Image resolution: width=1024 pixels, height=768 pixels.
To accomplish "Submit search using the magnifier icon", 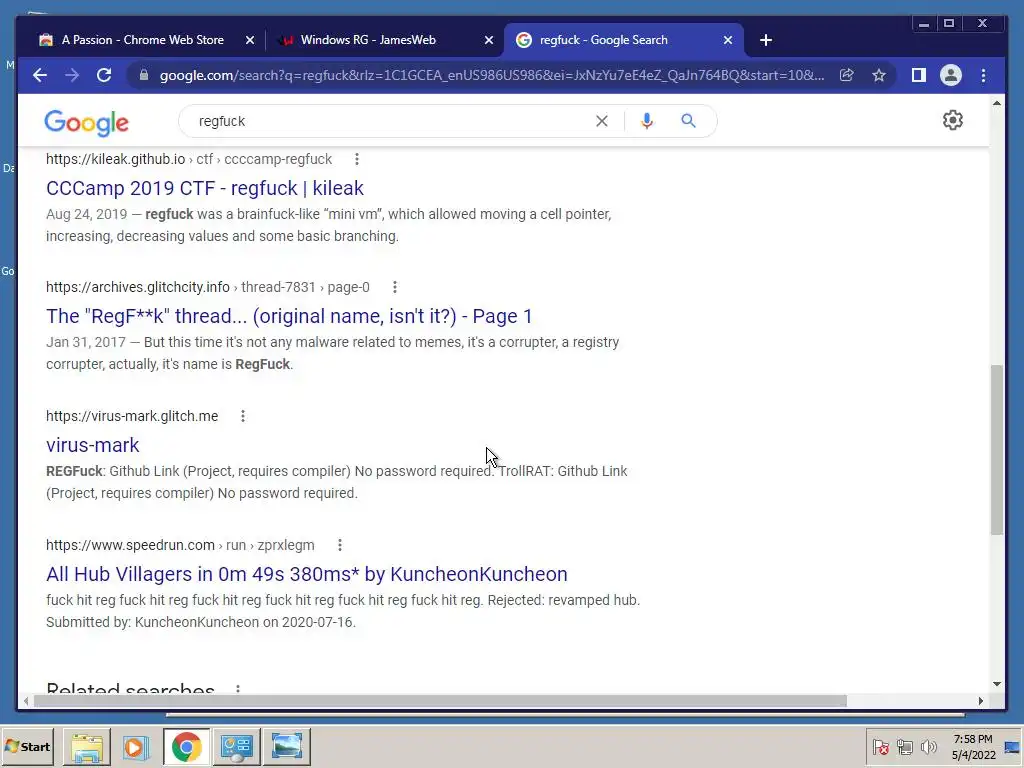I will (688, 121).
